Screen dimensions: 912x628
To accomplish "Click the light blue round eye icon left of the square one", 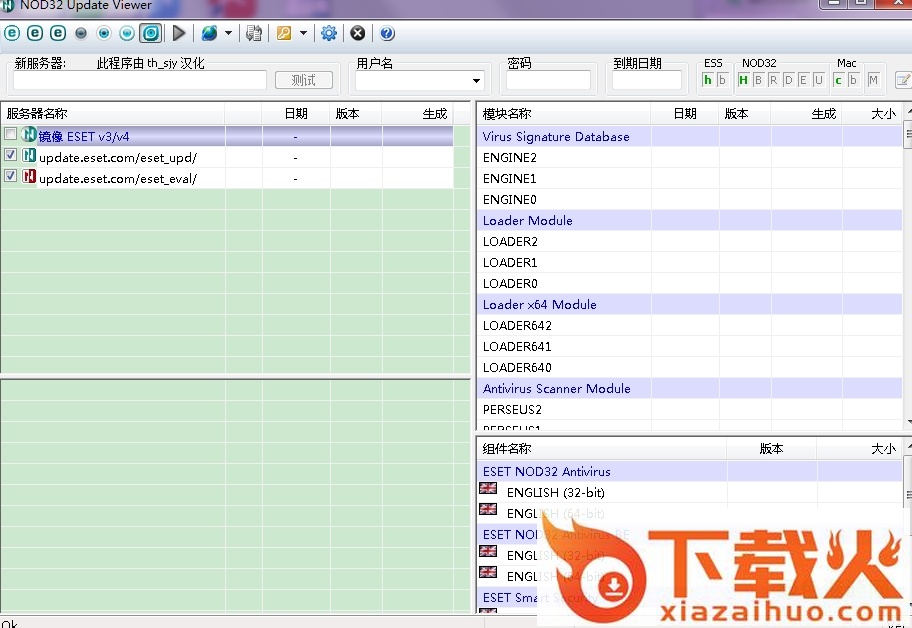I will click(x=127, y=33).
